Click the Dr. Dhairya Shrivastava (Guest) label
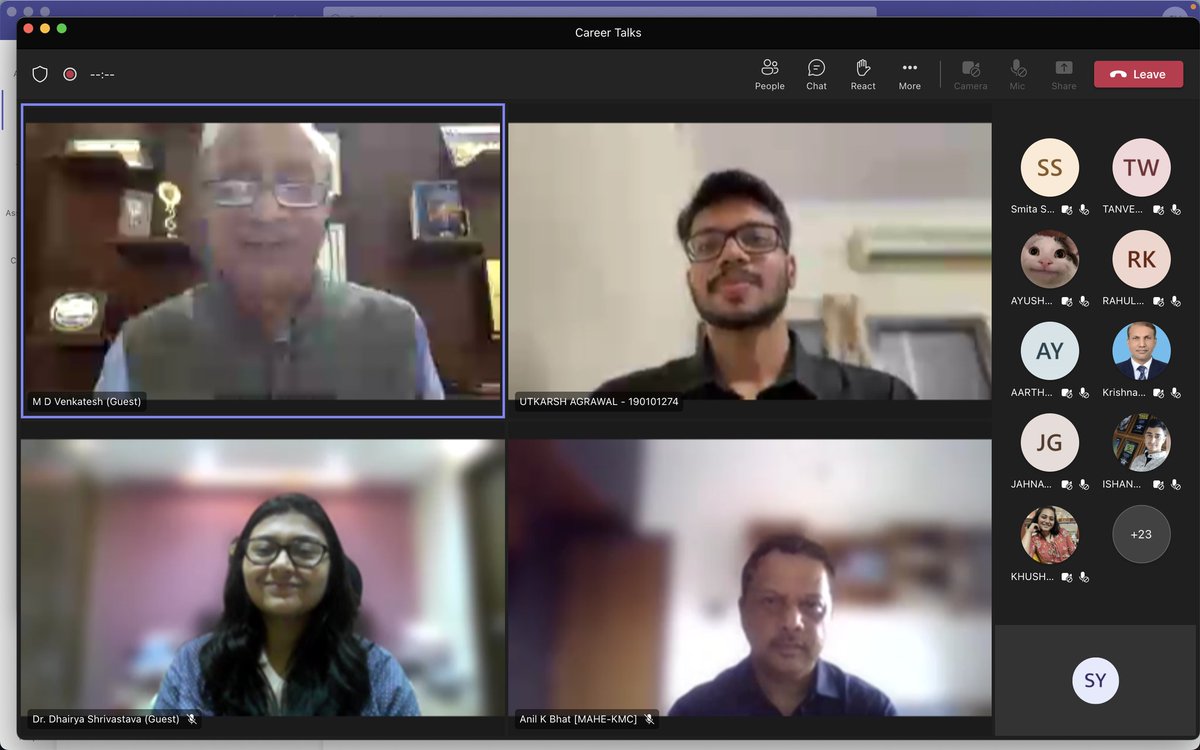Screen dimensions: 1200x750 105,719
